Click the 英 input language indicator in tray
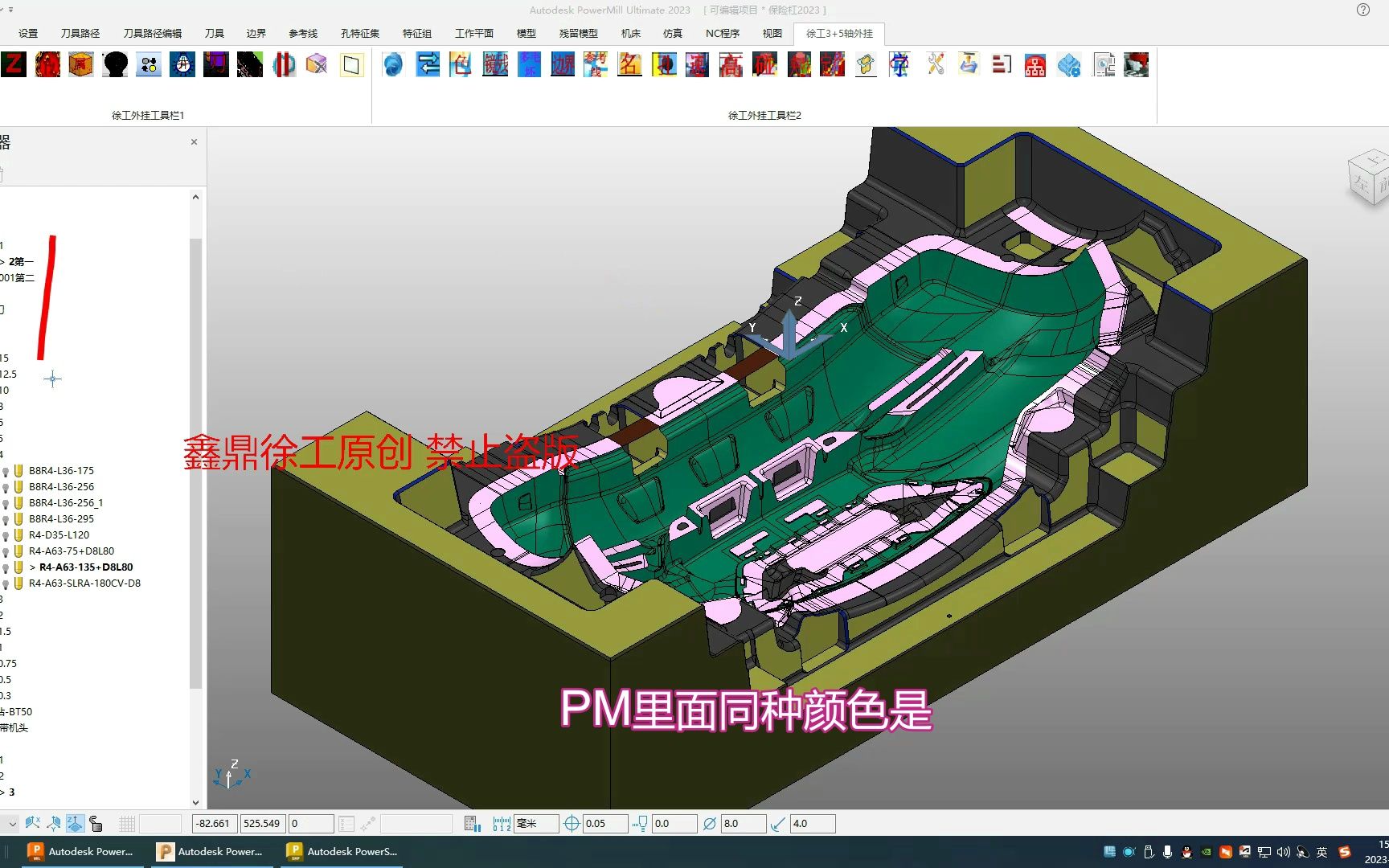Viewport: 1389px width, 868px height. coord(1322,852)
